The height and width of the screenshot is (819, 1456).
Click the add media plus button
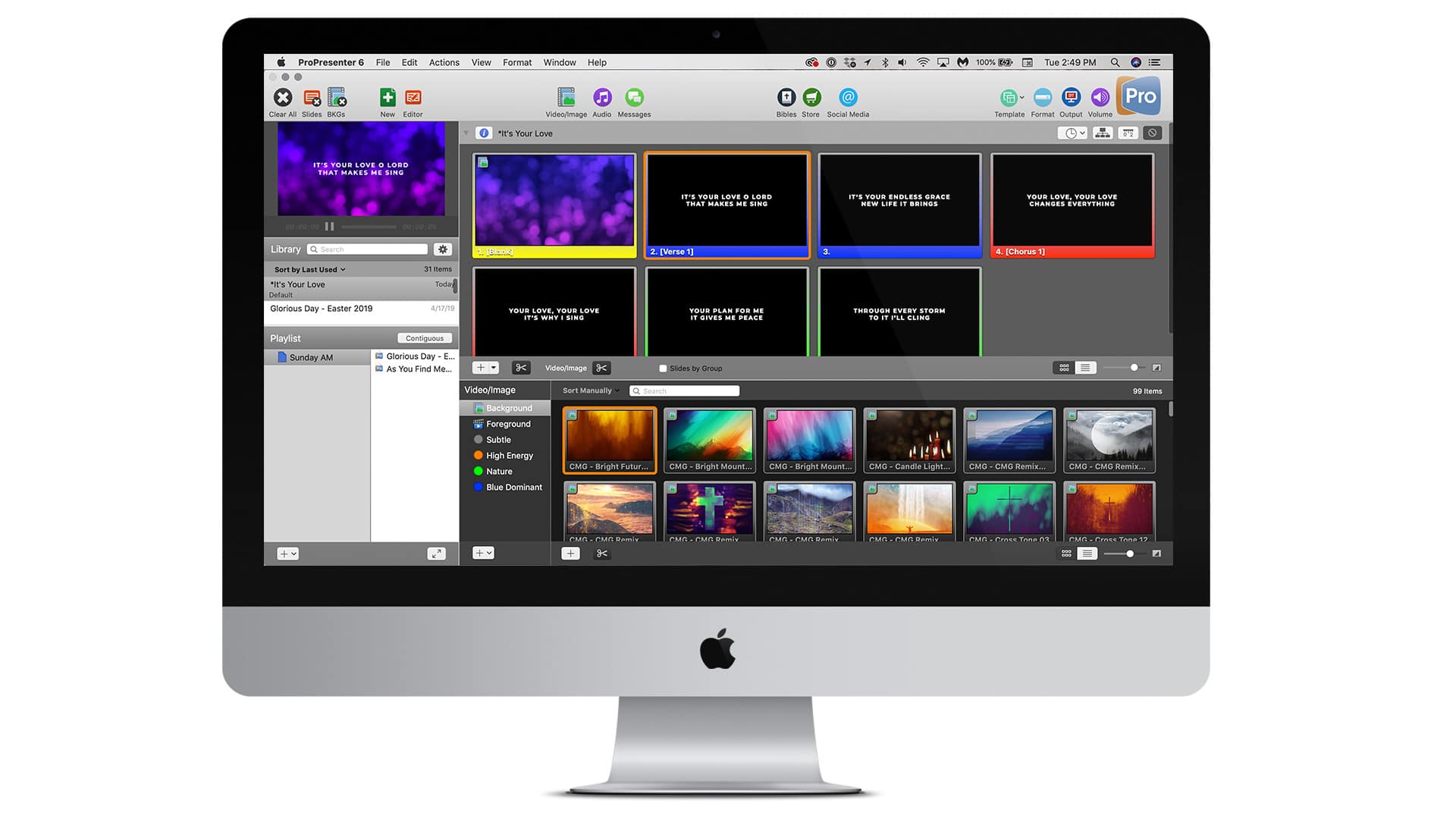coord(571,554)
